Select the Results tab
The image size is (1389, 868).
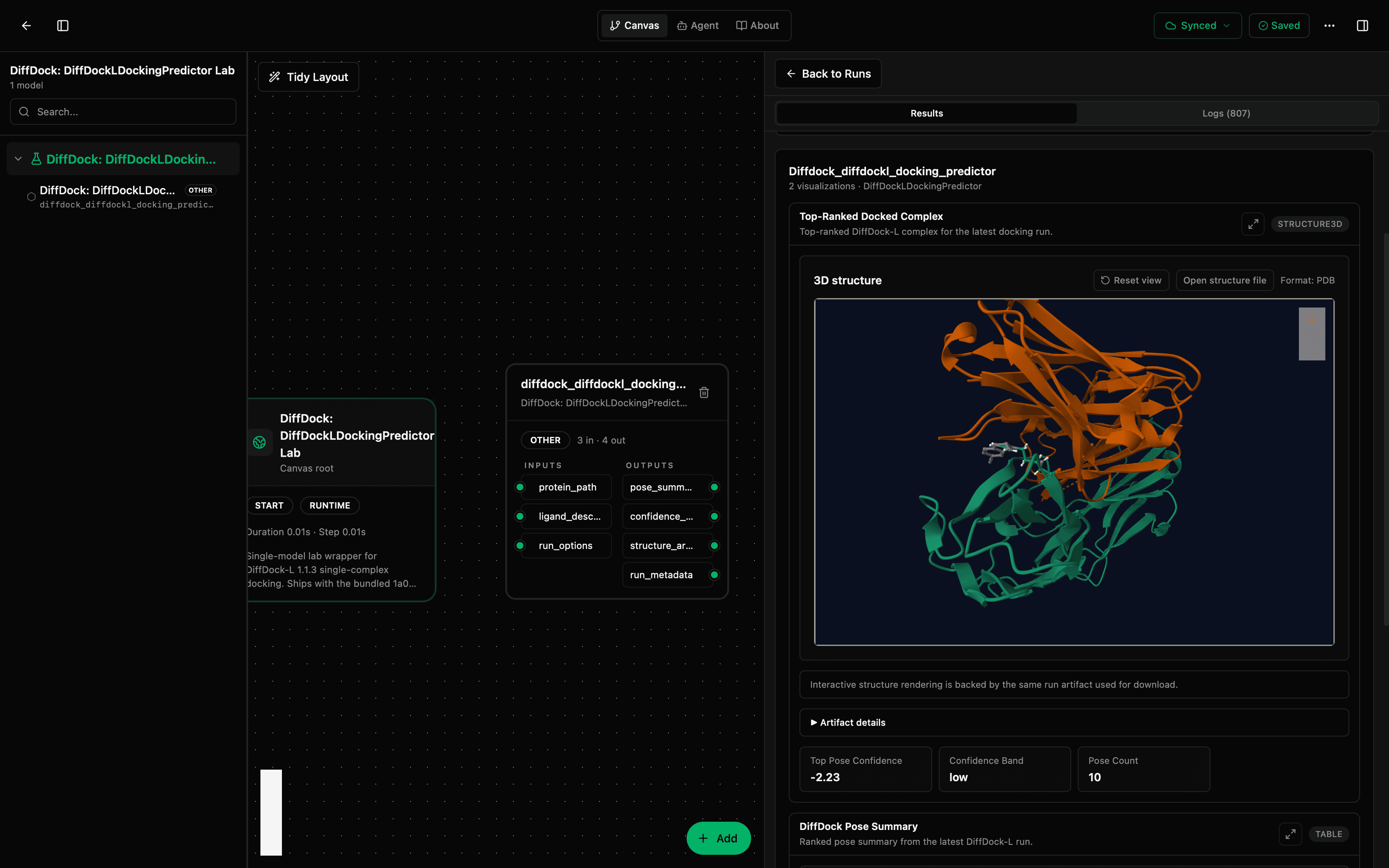pyautogui.click(x=926, y=113)
